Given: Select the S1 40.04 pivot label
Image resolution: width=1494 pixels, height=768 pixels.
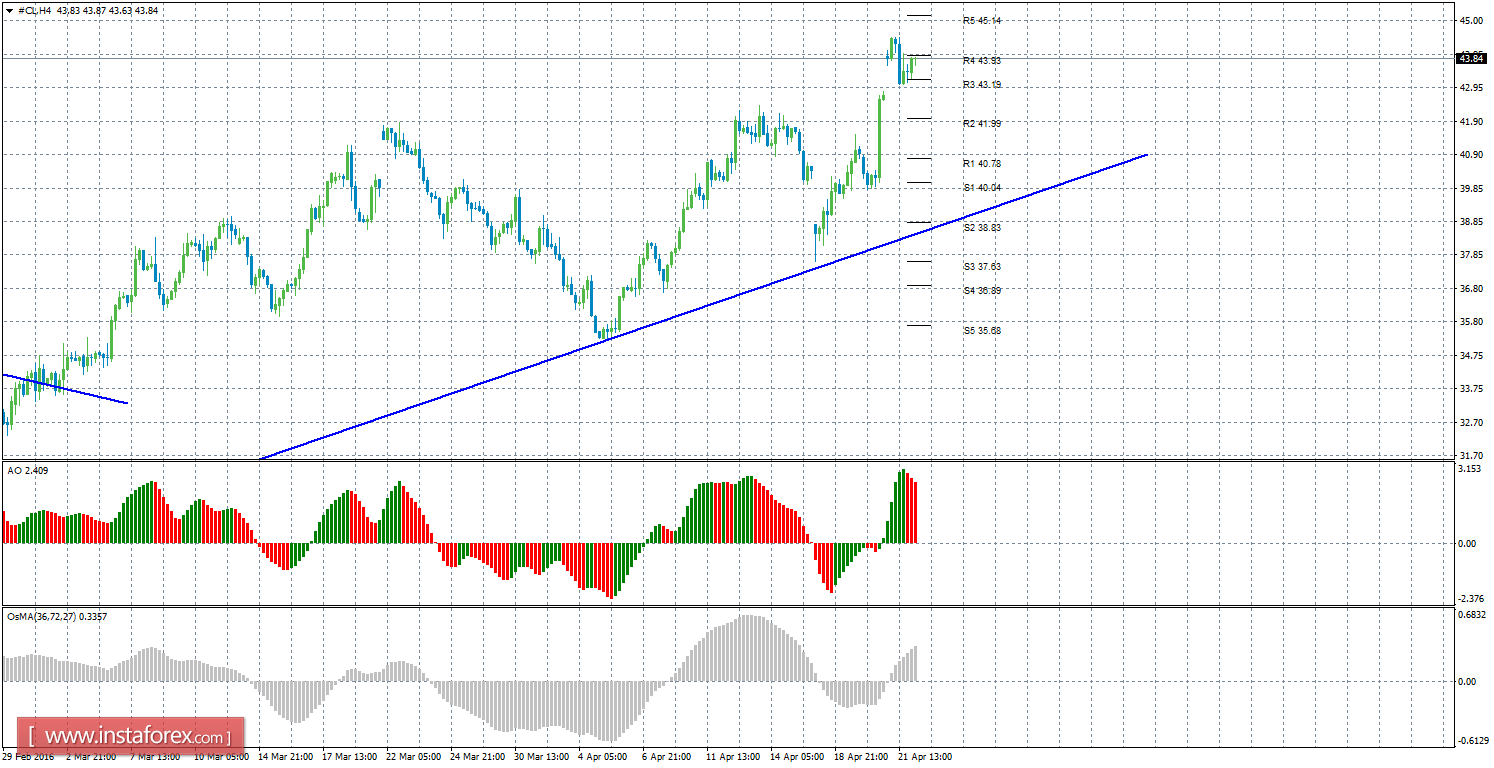Looking at the screenshot, I should pos(982,188).
